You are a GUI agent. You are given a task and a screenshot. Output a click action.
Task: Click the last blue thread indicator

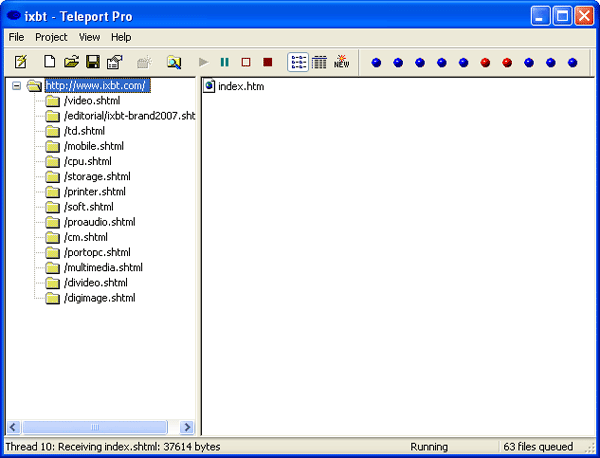(573, 62)
